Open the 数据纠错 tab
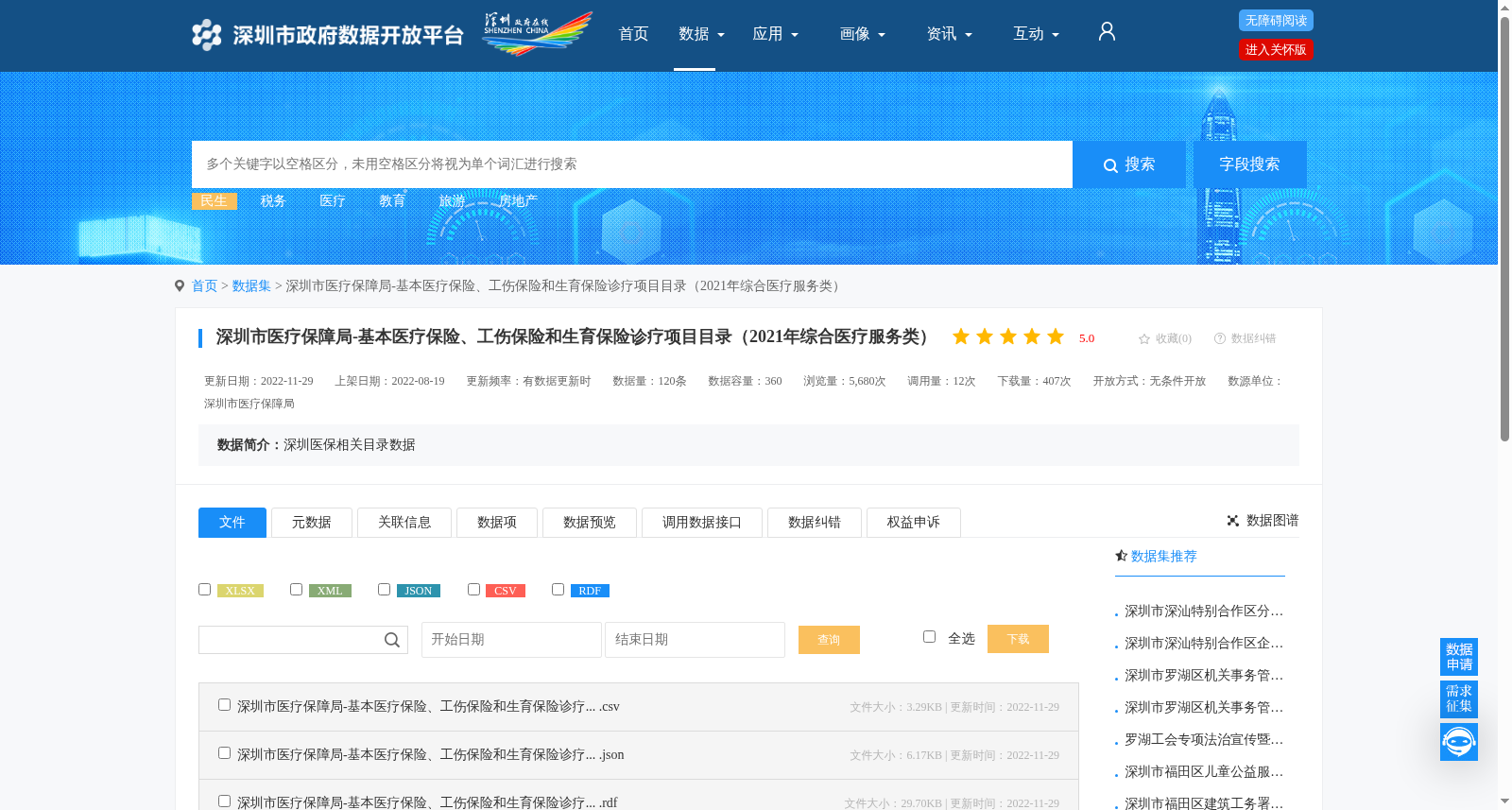Screen dimensions: 1512x810 [x=815, y=523]
